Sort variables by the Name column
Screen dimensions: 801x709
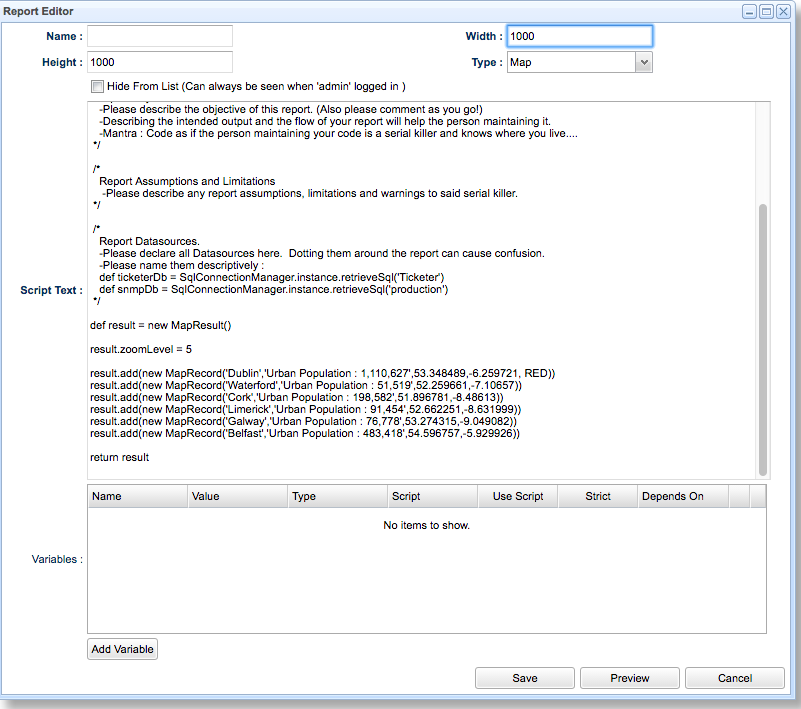tap(137, 496)
